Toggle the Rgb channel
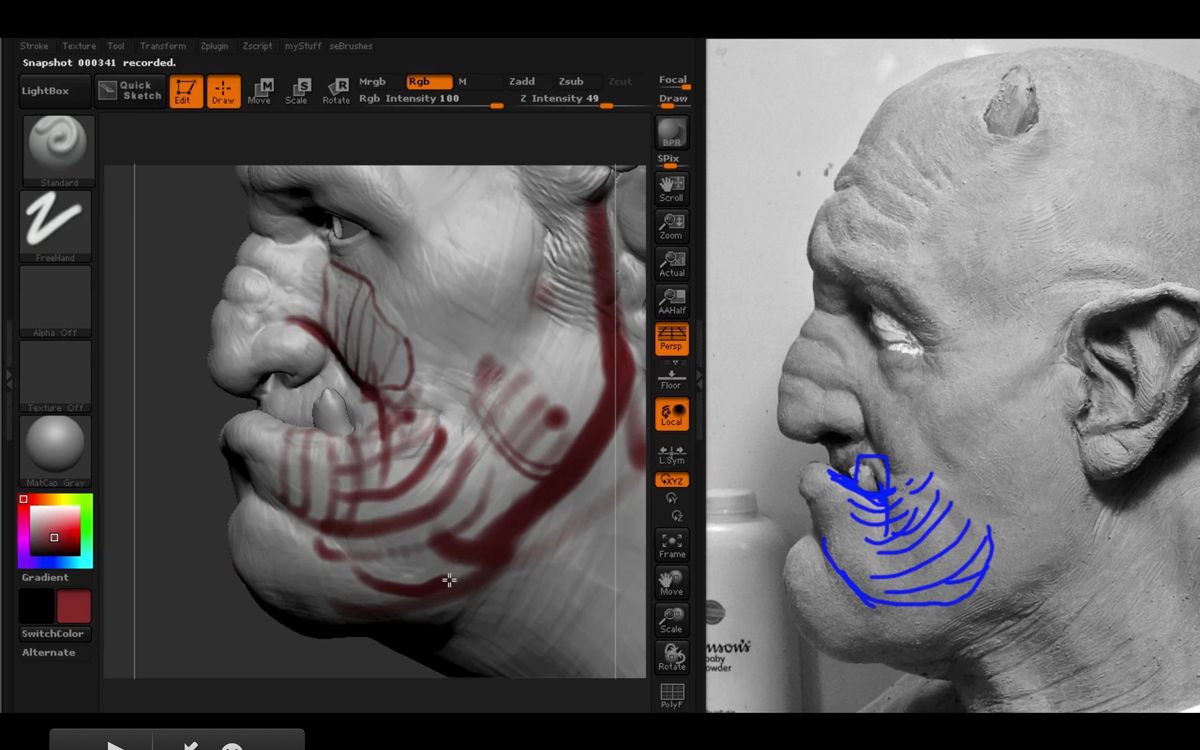Viewport: 1200px width, 750px height. click(x=429, y=82)
